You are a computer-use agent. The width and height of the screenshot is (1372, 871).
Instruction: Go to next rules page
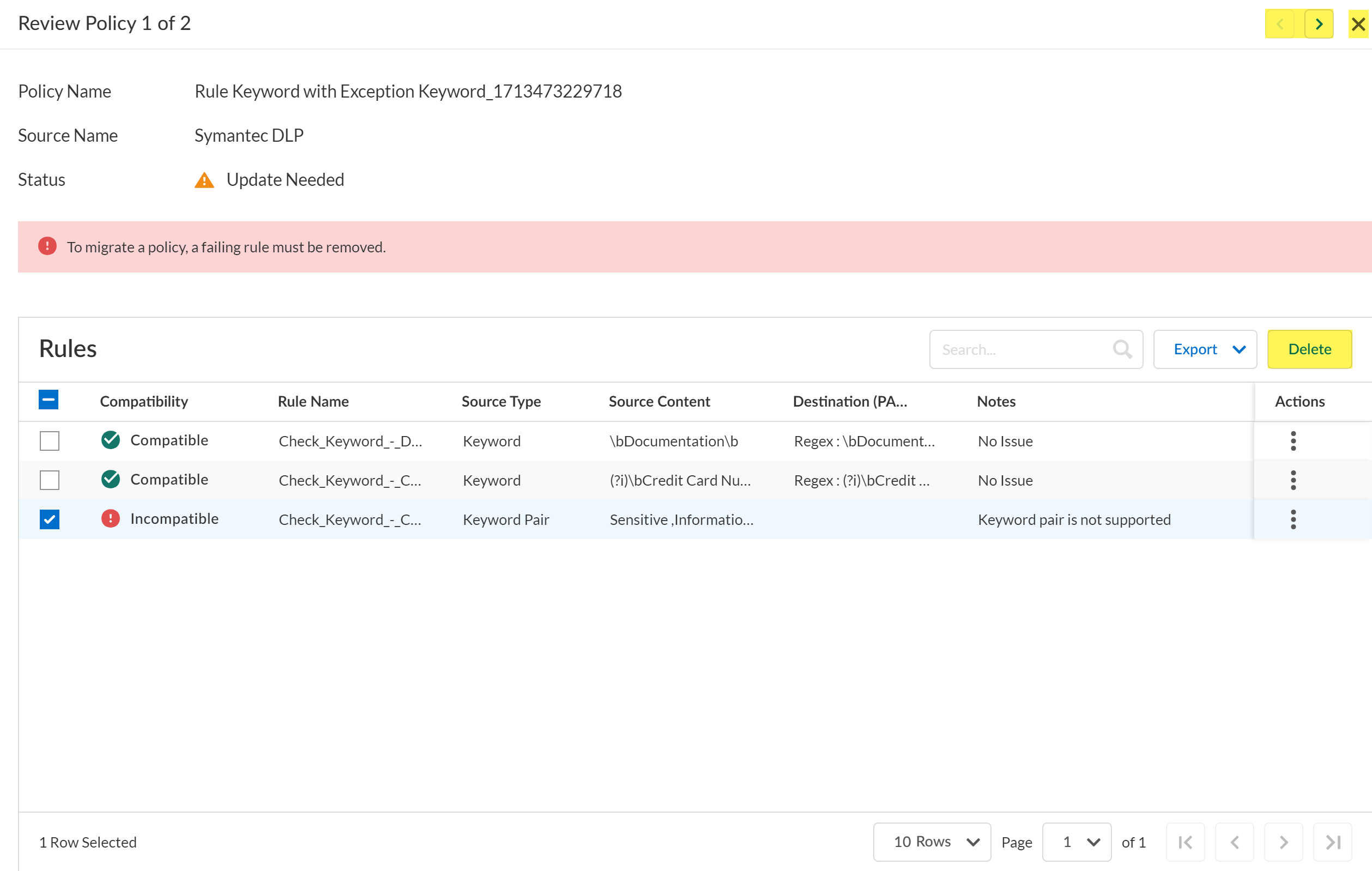pyautogui.click(x=1283, y=842)
